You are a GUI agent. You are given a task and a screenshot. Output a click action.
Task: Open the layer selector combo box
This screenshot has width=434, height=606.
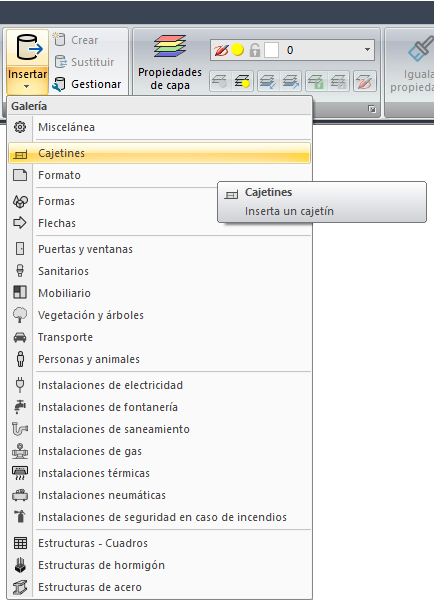pos(292,50)
